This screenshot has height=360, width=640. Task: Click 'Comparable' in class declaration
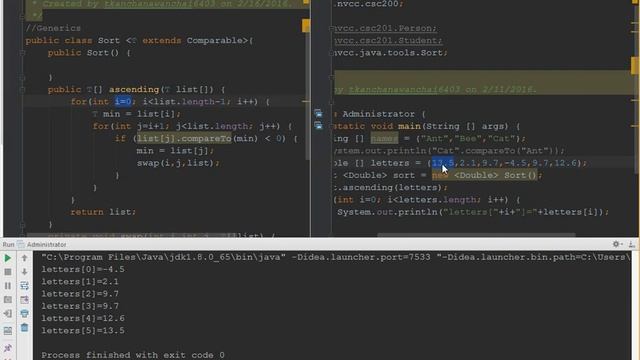pos(214,40)
